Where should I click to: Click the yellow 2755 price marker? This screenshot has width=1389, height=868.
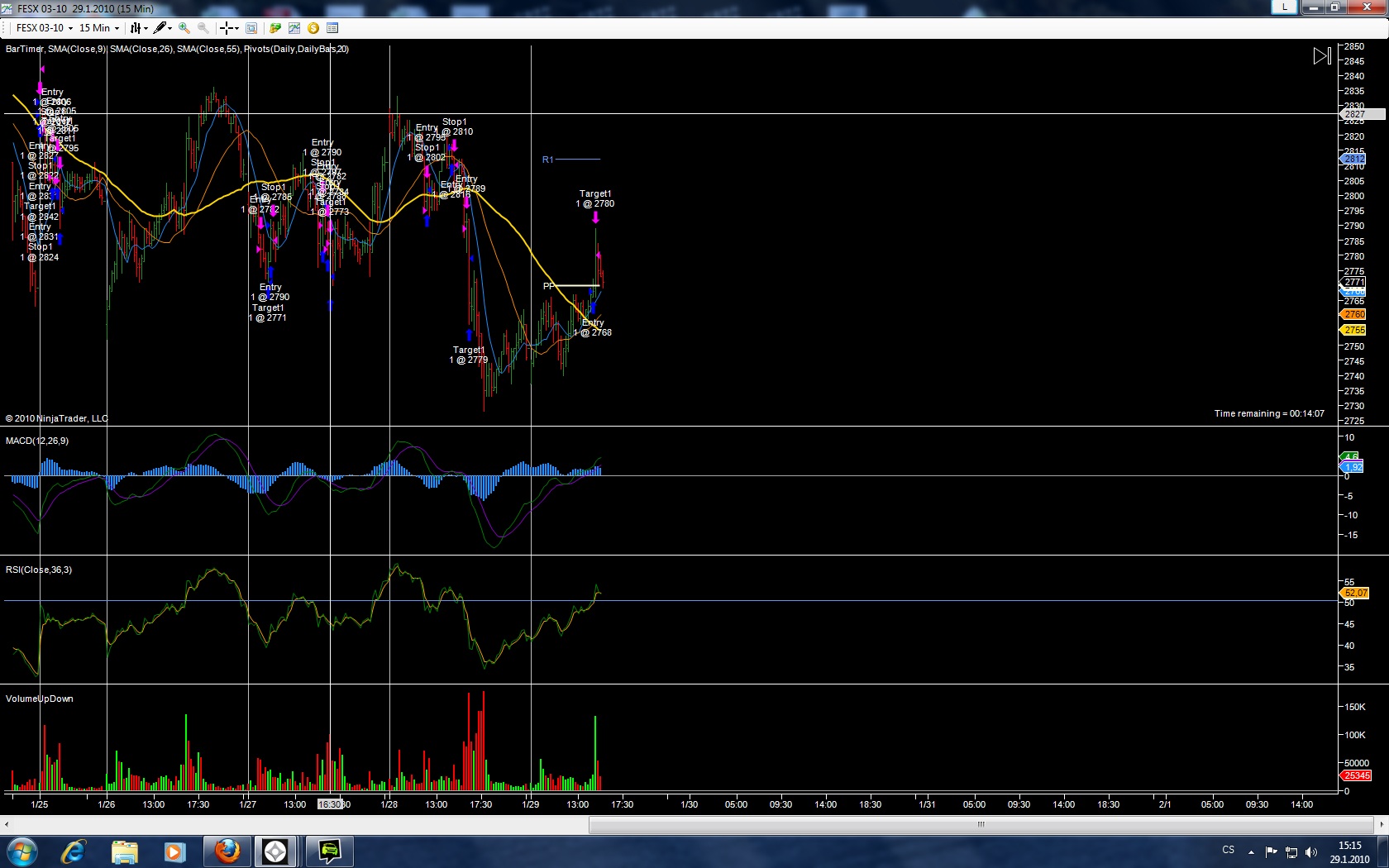[x=1353, y=330]
